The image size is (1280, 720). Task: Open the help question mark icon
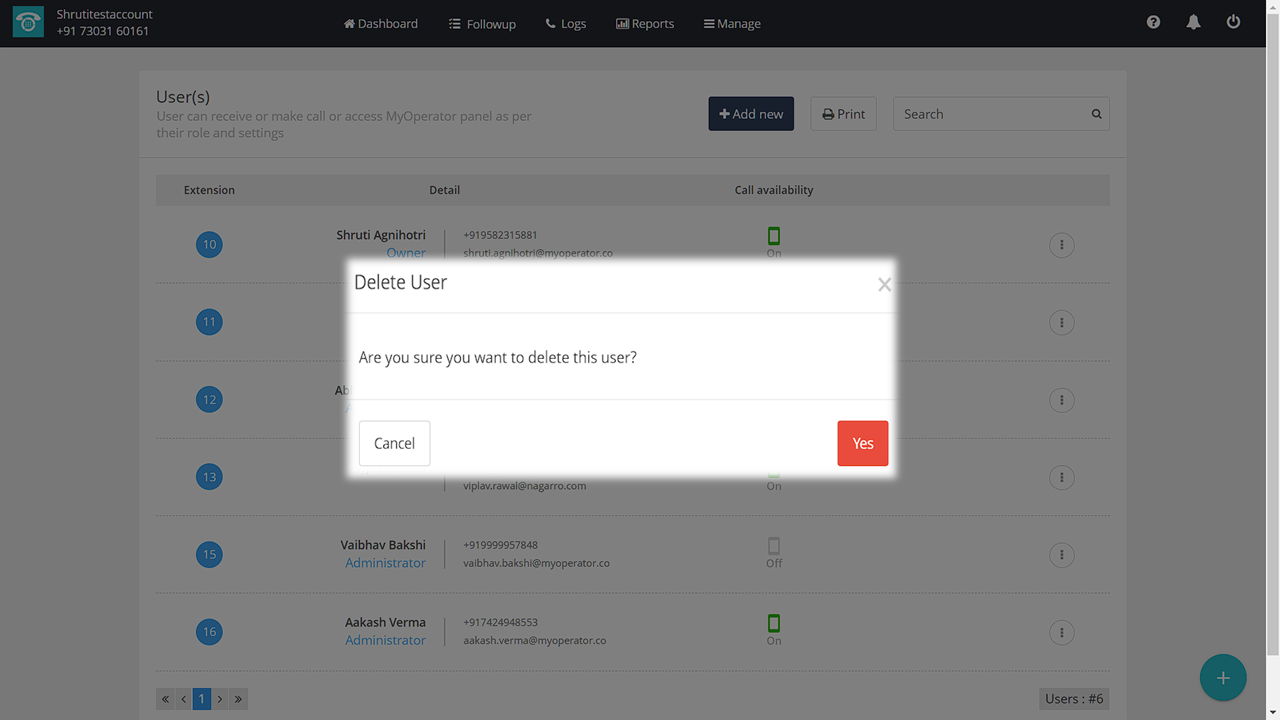tap(1153, 22)
